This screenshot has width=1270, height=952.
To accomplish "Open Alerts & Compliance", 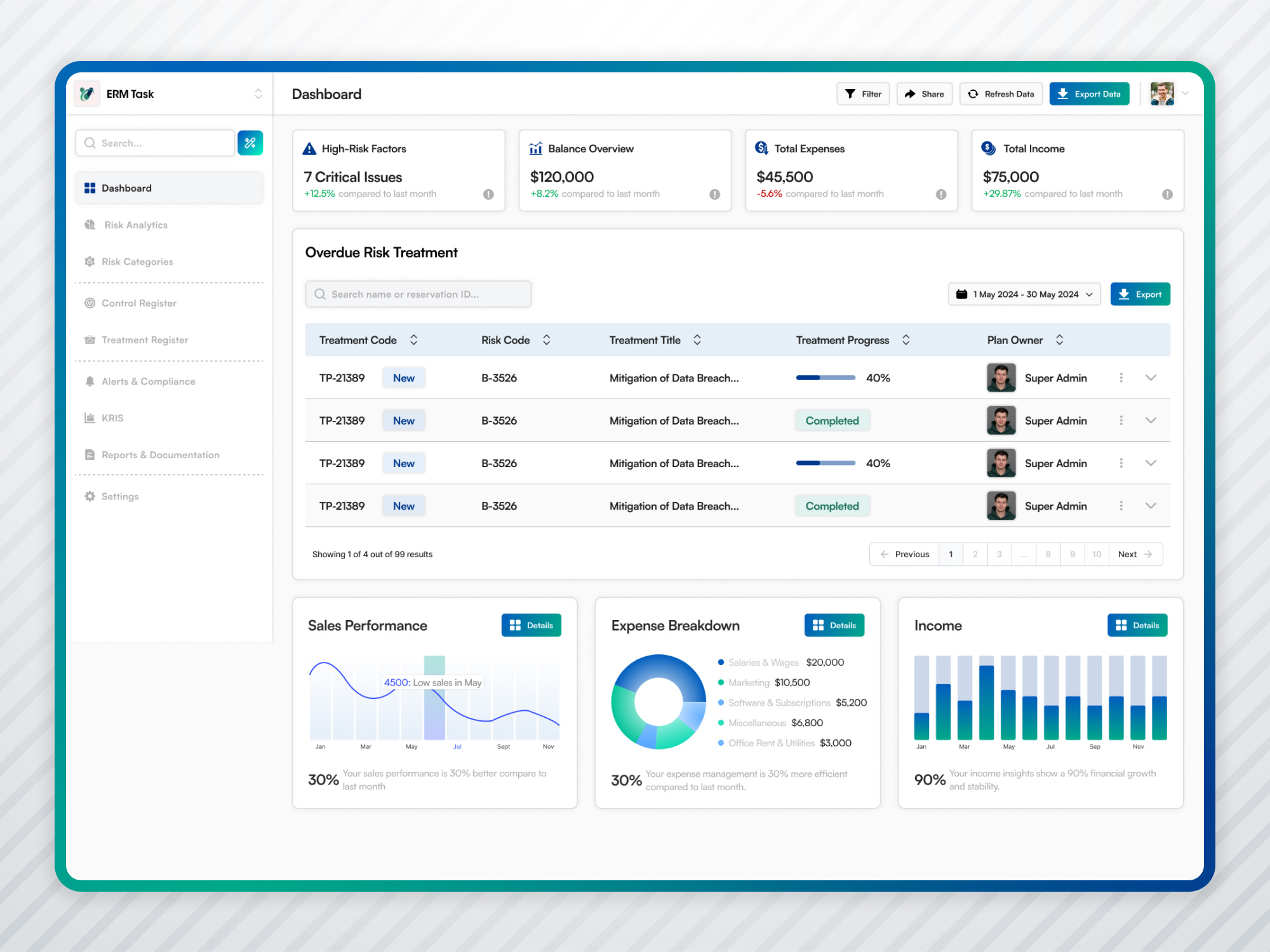I will [148, 381].
